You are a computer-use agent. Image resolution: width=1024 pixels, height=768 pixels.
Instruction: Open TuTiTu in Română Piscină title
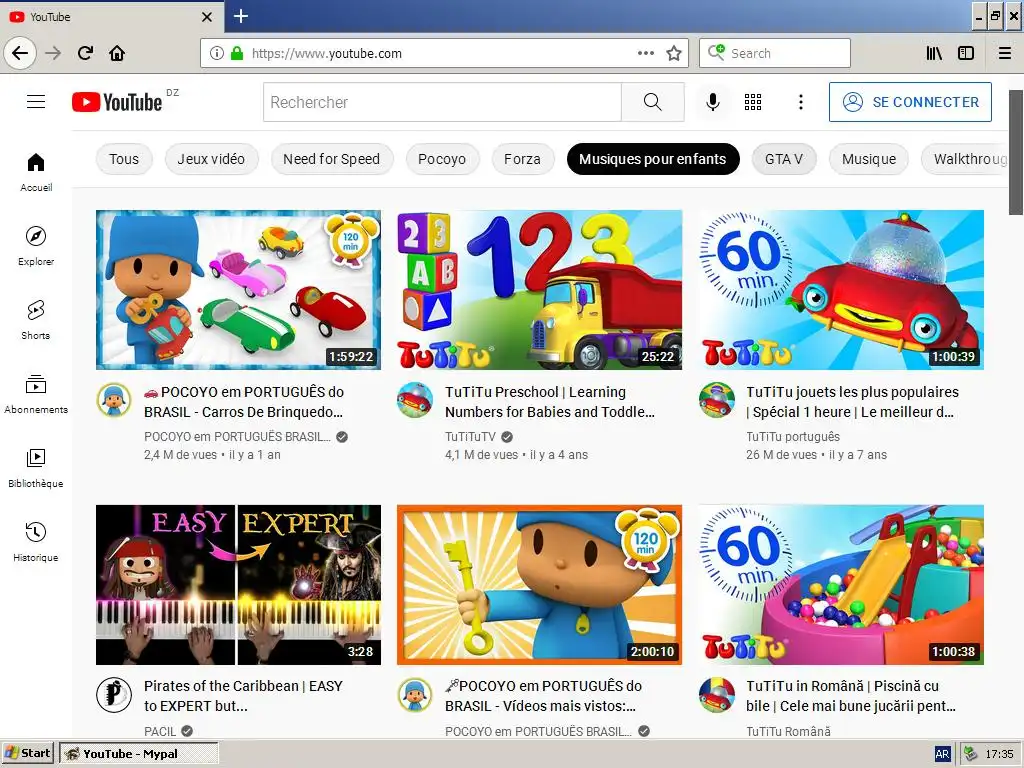(851, 696)
